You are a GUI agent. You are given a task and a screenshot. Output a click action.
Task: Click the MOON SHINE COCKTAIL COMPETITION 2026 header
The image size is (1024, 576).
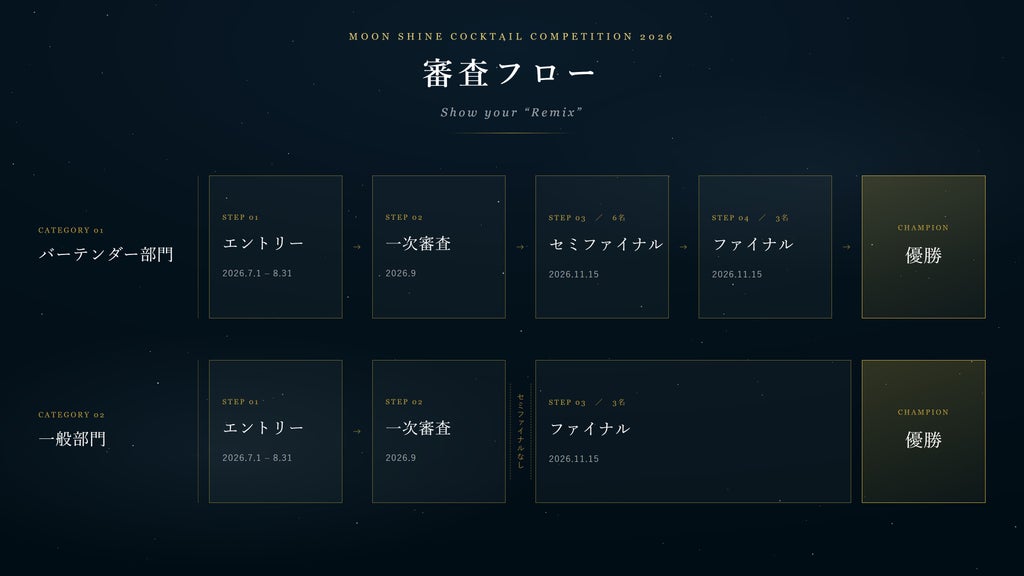(511, 37)
